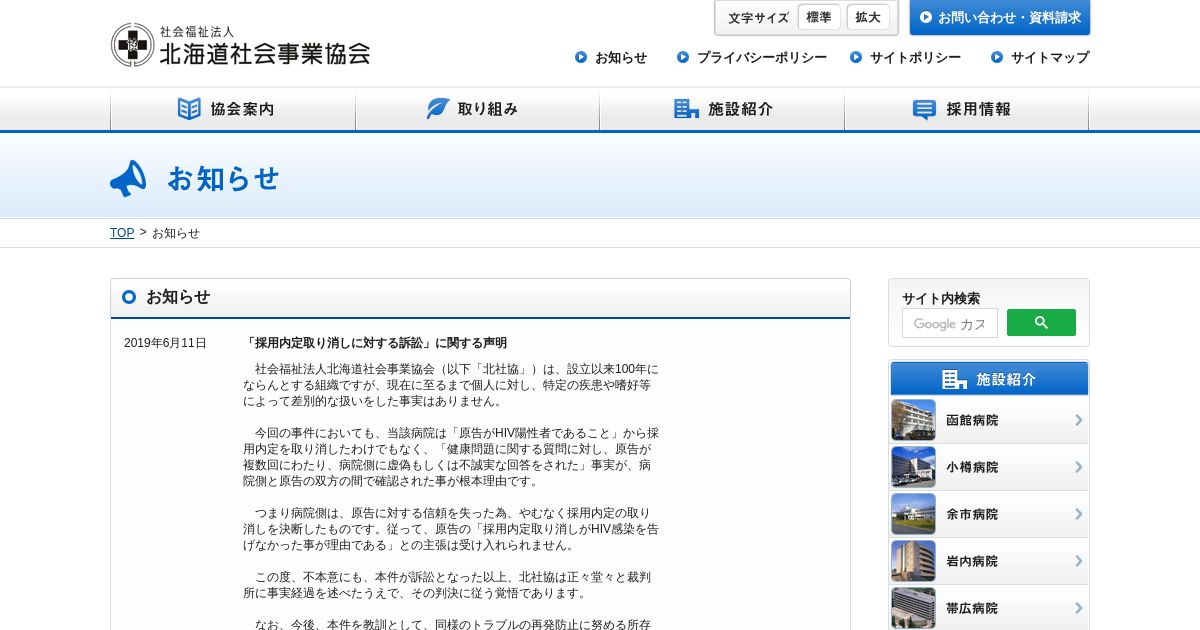Click building icon in sidebar 施設紹介 header
Screen dimensions: 1200x630
click(954, 379)
